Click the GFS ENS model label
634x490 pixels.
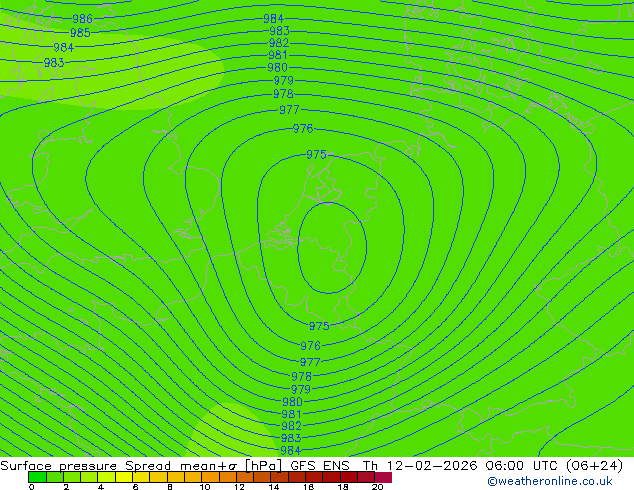(320, 466)
